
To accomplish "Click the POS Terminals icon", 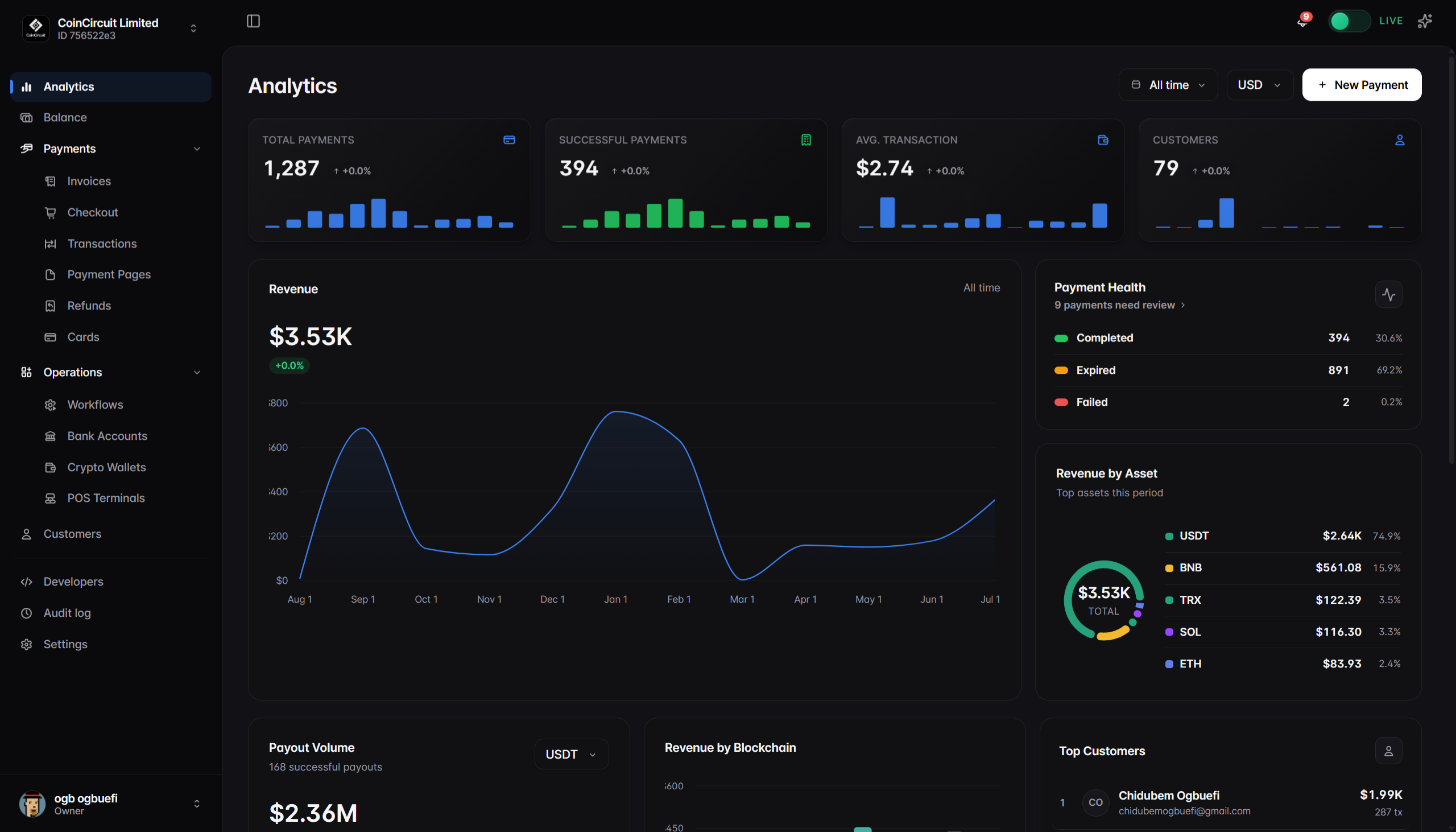I will point(50,499).
